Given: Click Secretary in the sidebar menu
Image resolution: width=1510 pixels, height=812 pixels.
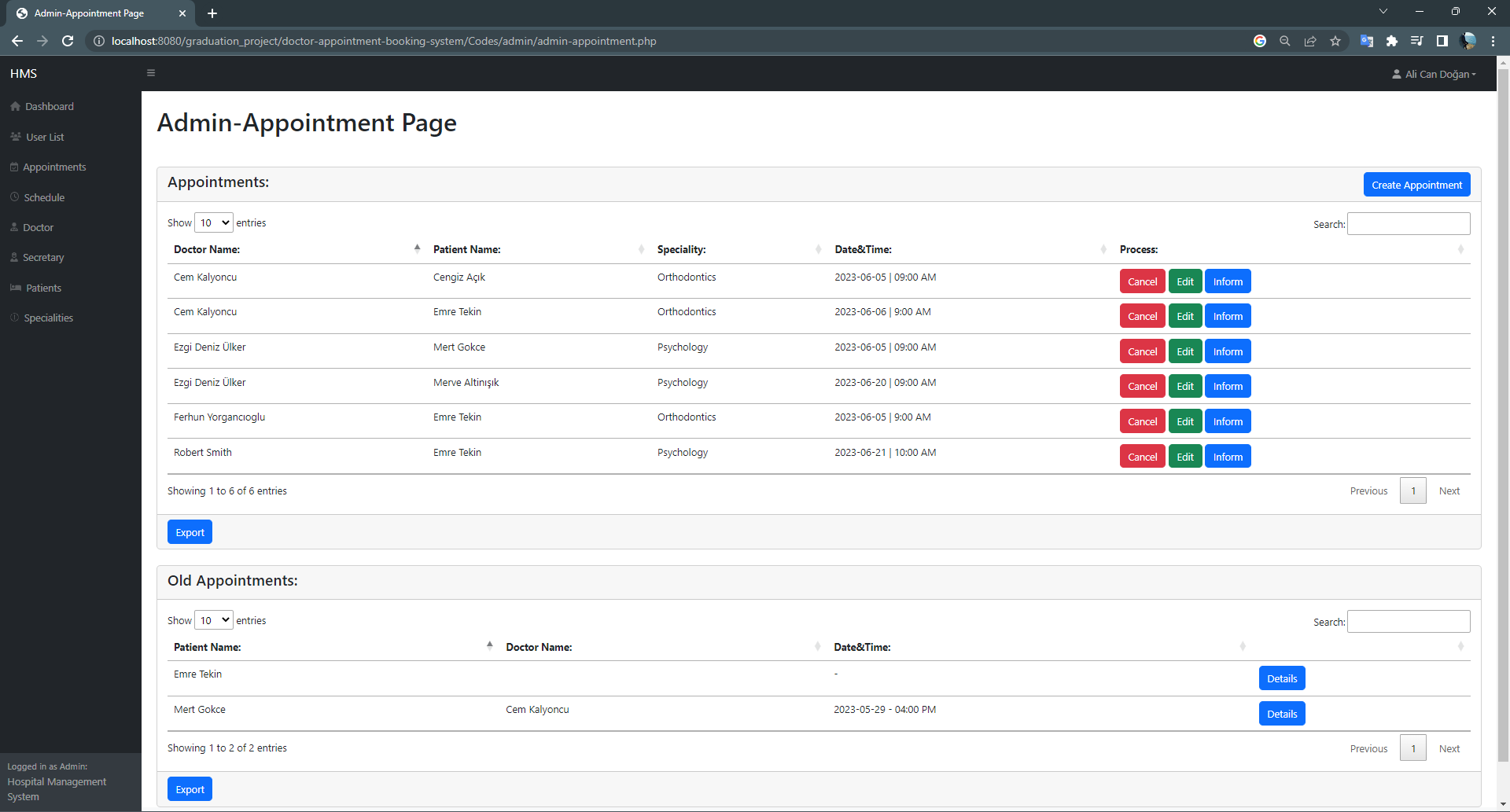Looking at the screenshot, I should 43,257.
